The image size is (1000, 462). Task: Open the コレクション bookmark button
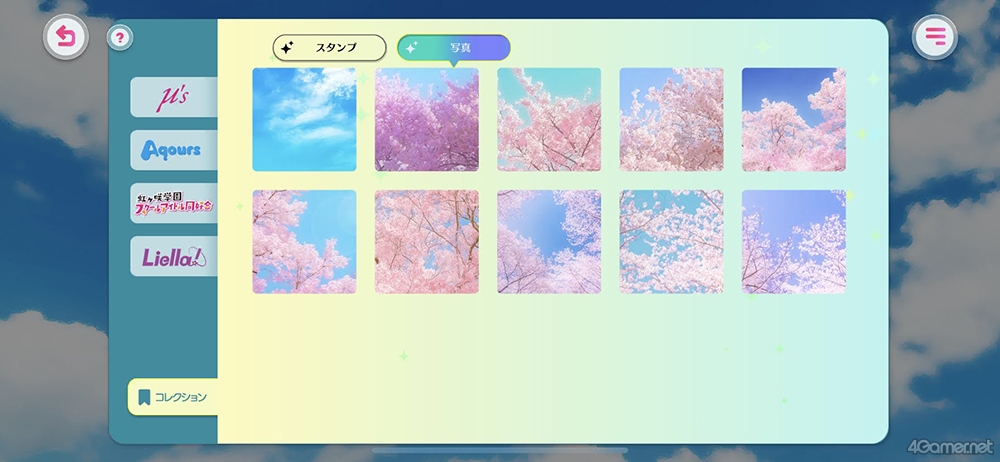pos(173,397)
